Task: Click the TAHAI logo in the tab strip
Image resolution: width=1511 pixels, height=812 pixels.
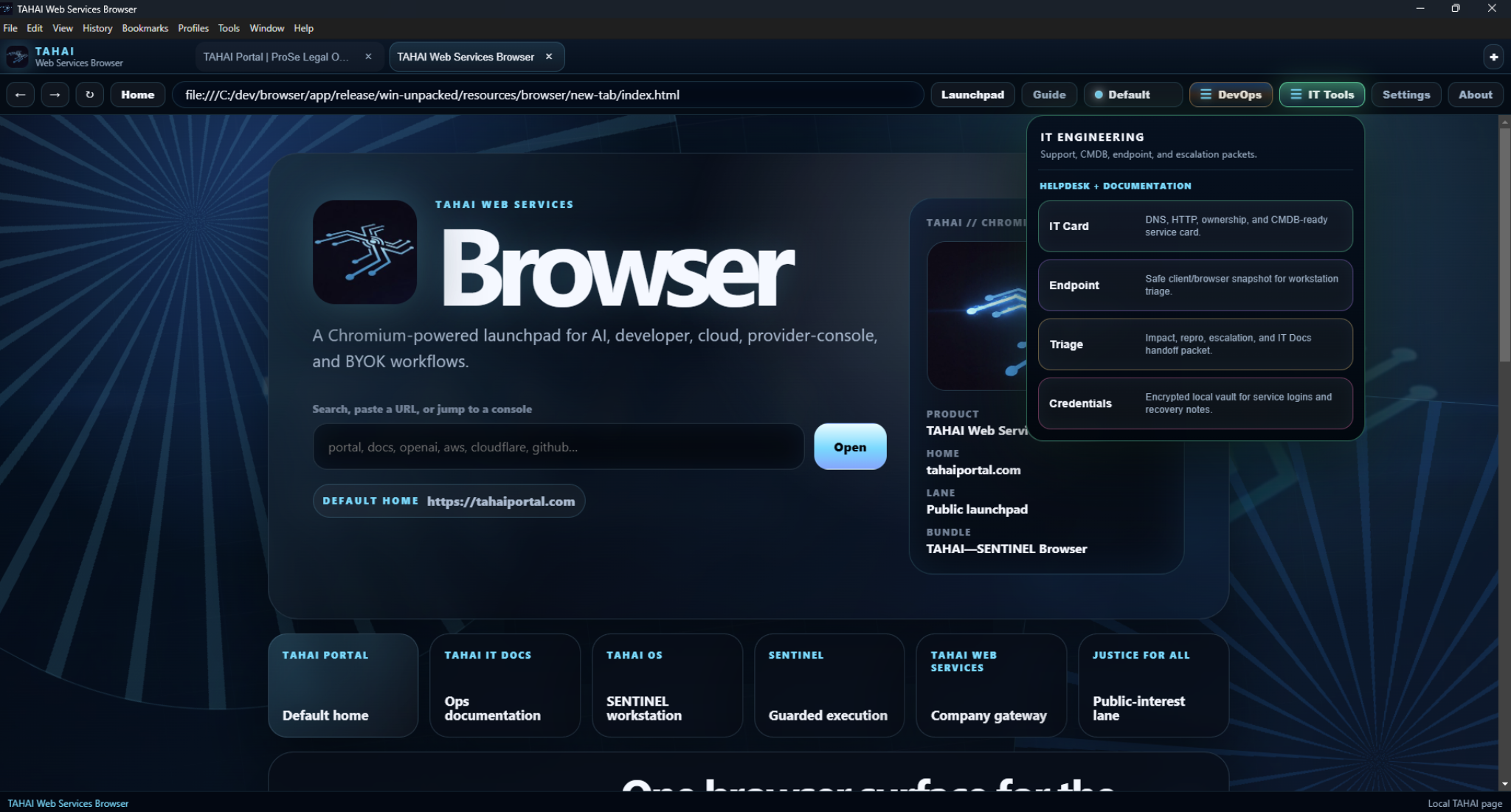Action: (17, 57)
